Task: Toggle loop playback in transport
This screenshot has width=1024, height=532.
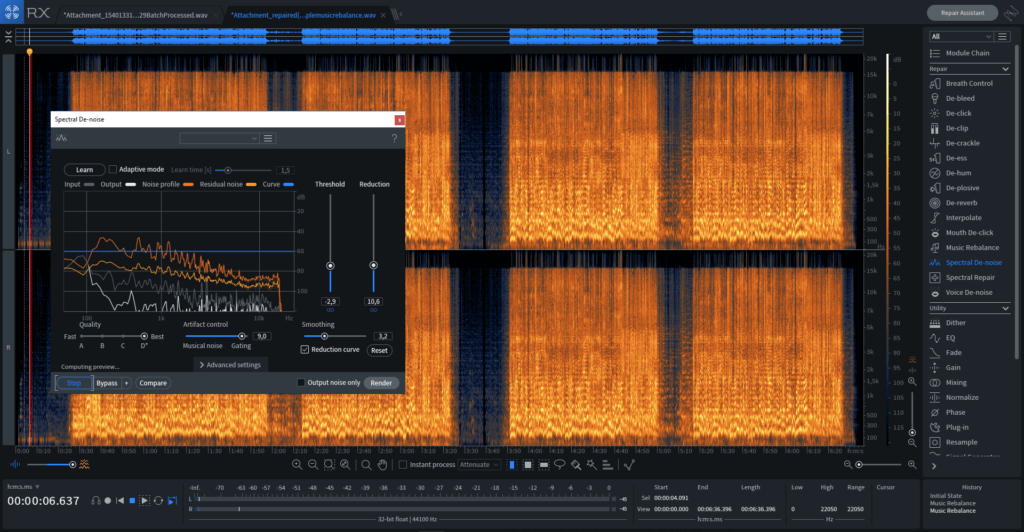Action: [x=158, y=501]
